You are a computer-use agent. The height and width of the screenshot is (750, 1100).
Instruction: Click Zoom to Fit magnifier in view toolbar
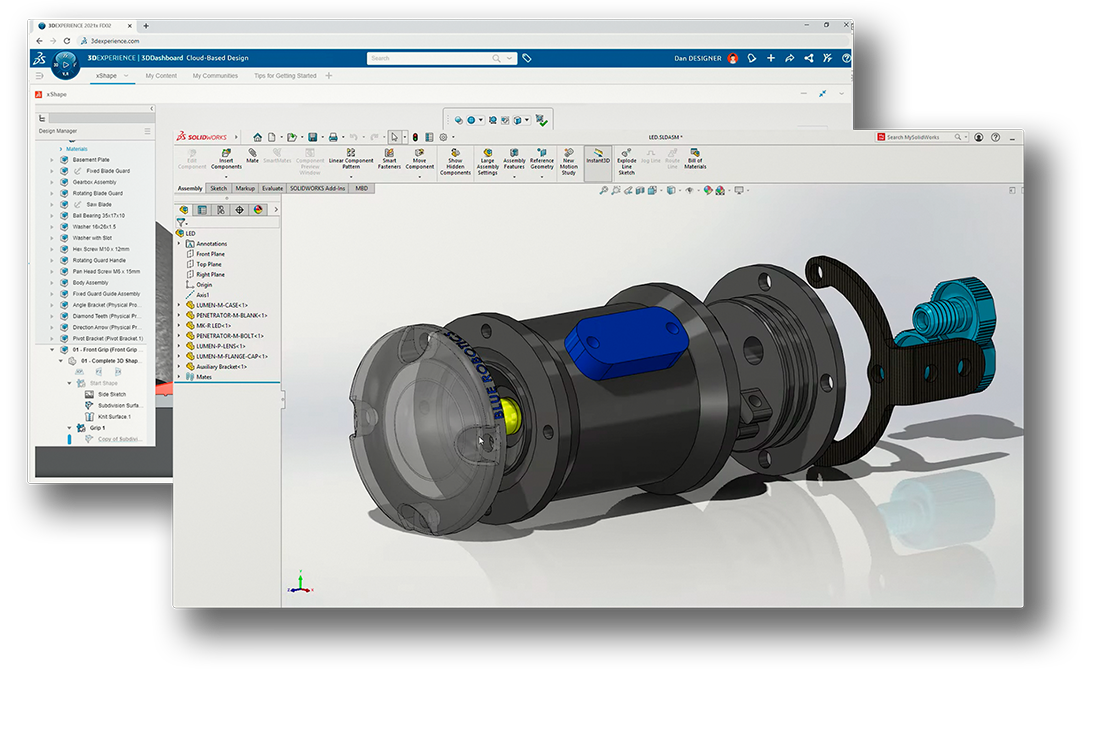(603, 190)
